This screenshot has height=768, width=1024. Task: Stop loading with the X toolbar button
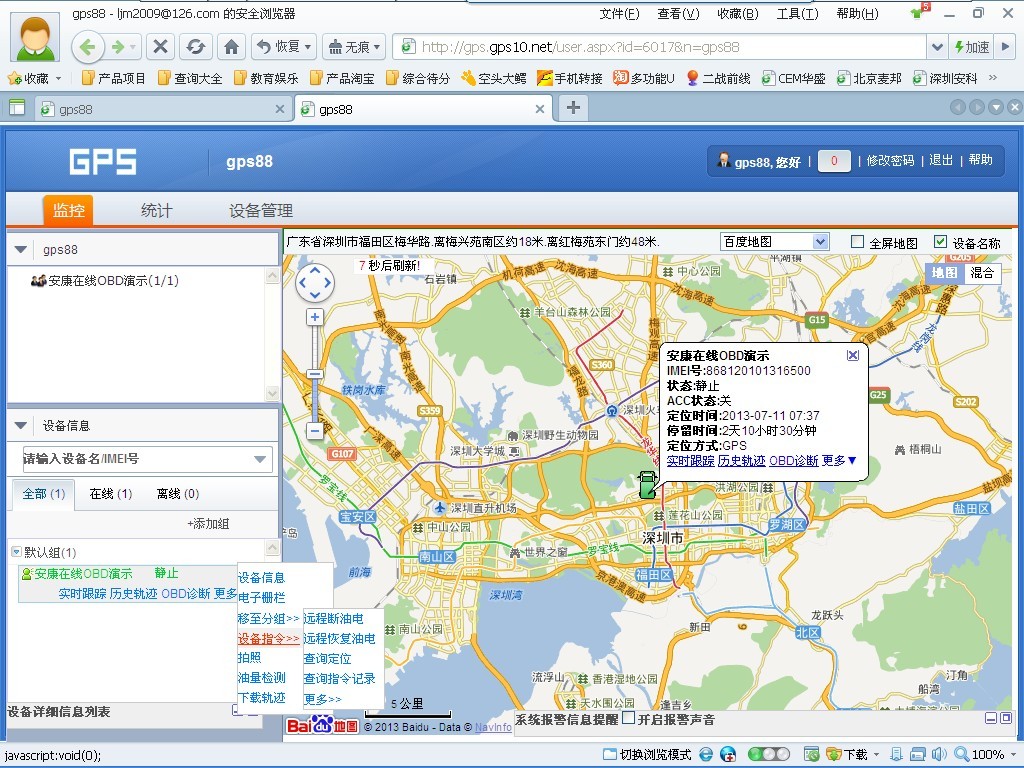click(160, 47)
